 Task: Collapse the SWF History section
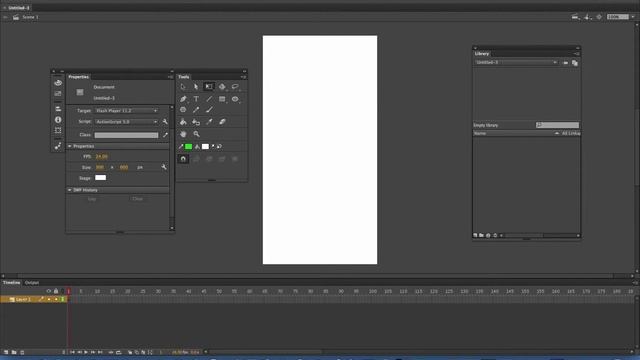[69, 190]
